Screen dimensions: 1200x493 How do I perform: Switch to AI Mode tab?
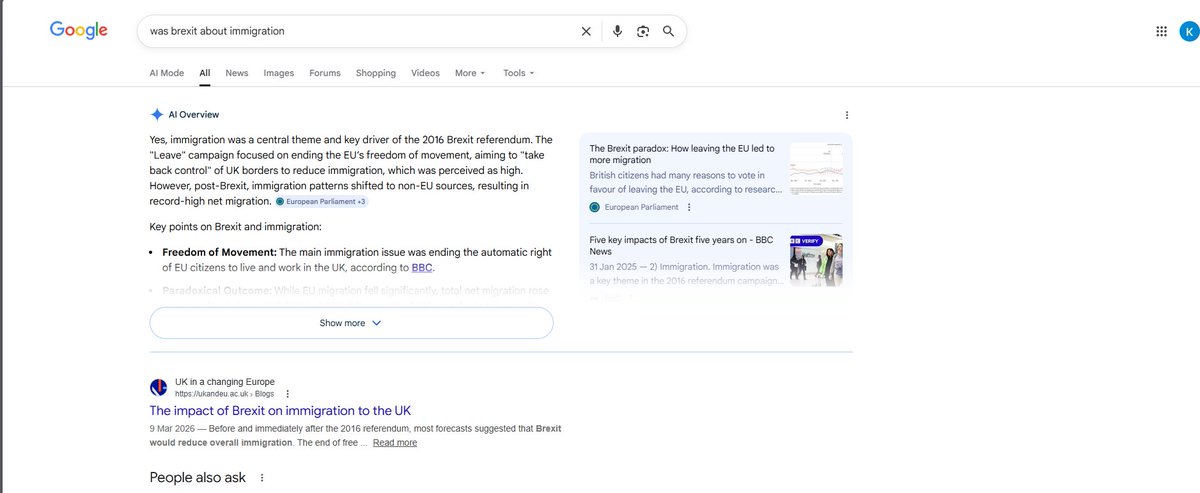click(x=167, y=73)
